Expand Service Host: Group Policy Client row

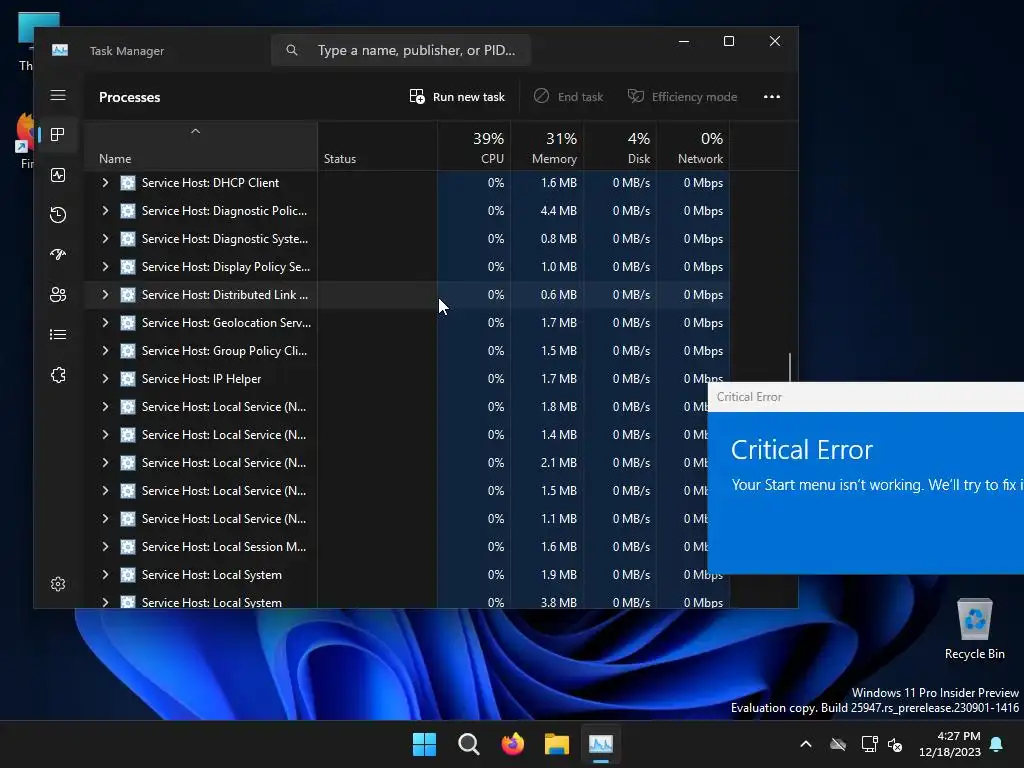tap(105, 351)
